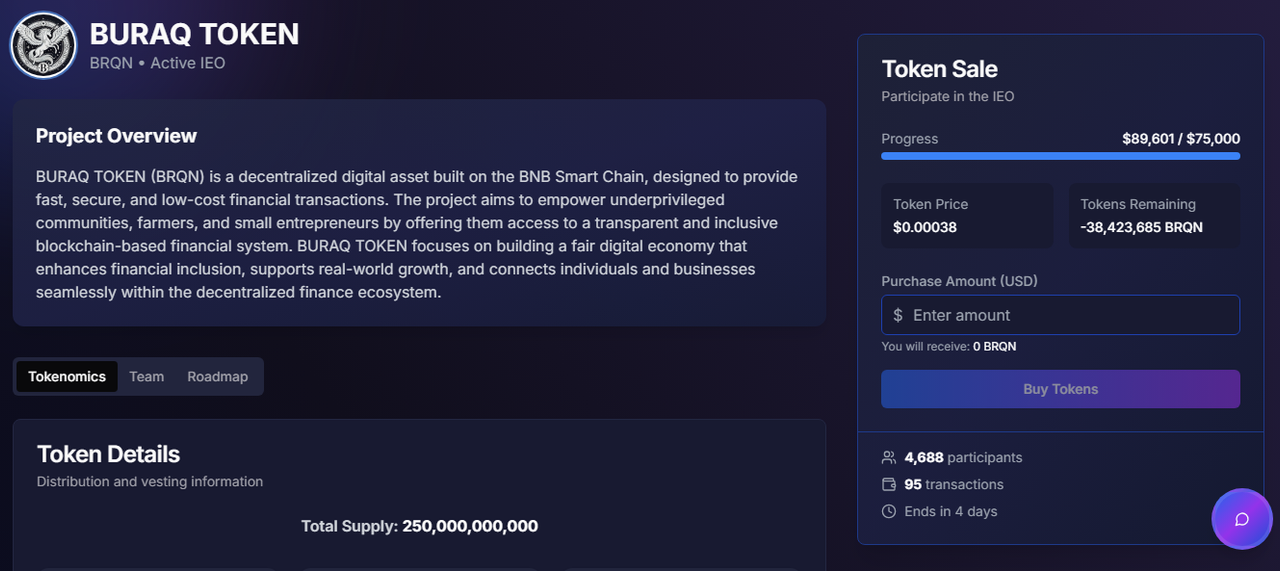The image size is (1280, 571).
Task: Click the clock icon beside Ends in 4 days
Action: pyautogui.click(x=889, y=512)
